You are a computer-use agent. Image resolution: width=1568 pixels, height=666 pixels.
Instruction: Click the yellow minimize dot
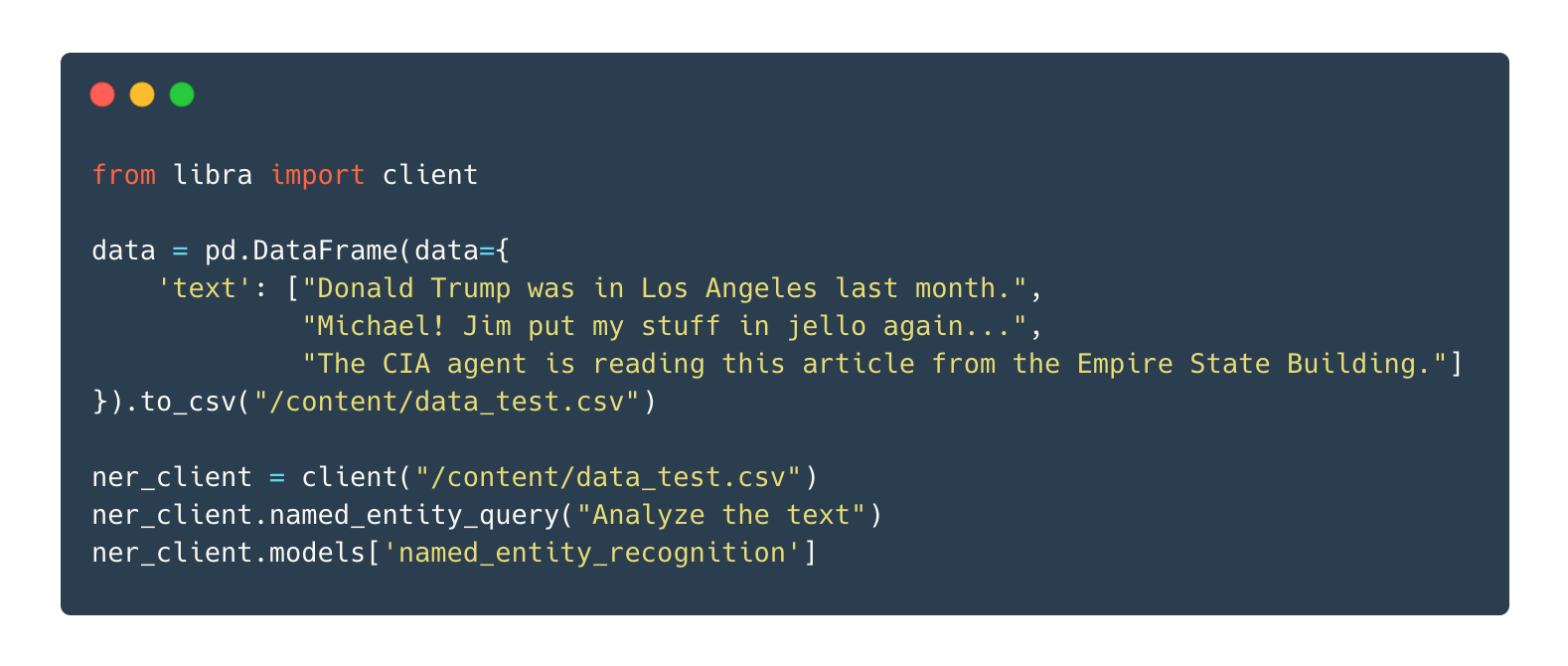pyautogui.click(x=142, y=94)
